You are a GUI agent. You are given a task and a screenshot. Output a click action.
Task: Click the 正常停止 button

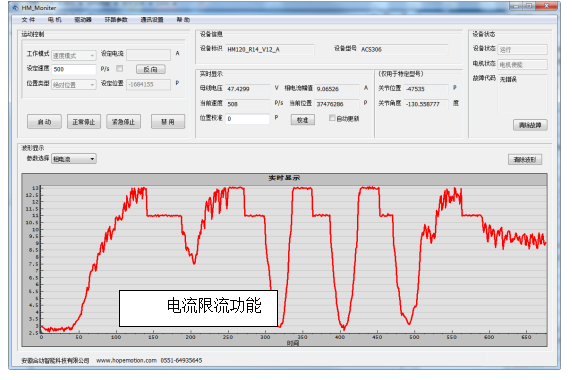click(x=84, y=122)
